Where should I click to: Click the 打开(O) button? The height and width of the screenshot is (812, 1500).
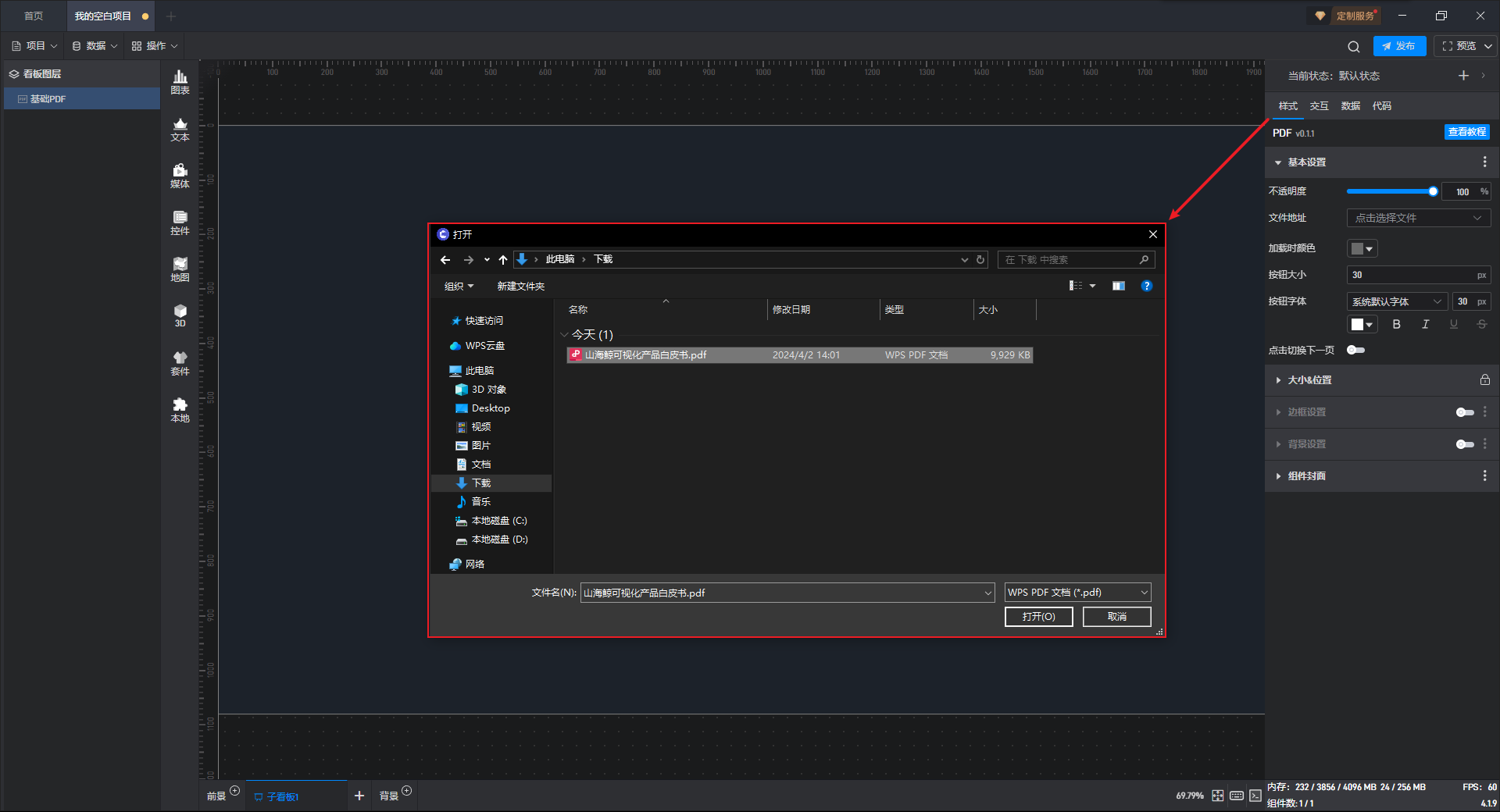(x=1038, y=617)
